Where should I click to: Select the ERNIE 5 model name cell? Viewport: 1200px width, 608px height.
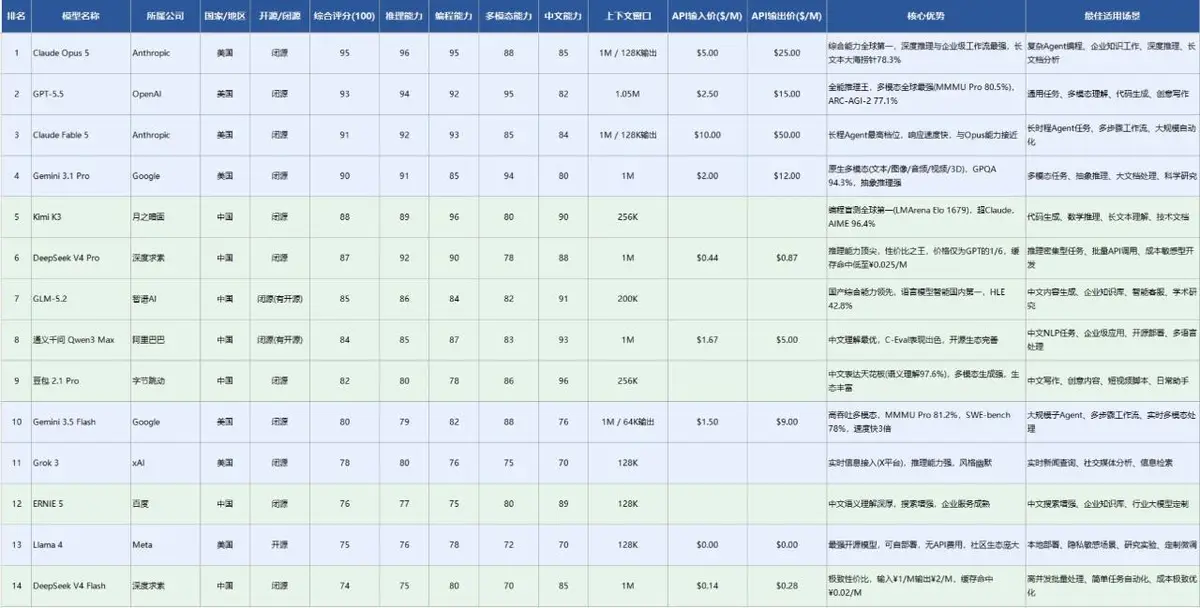80,504
